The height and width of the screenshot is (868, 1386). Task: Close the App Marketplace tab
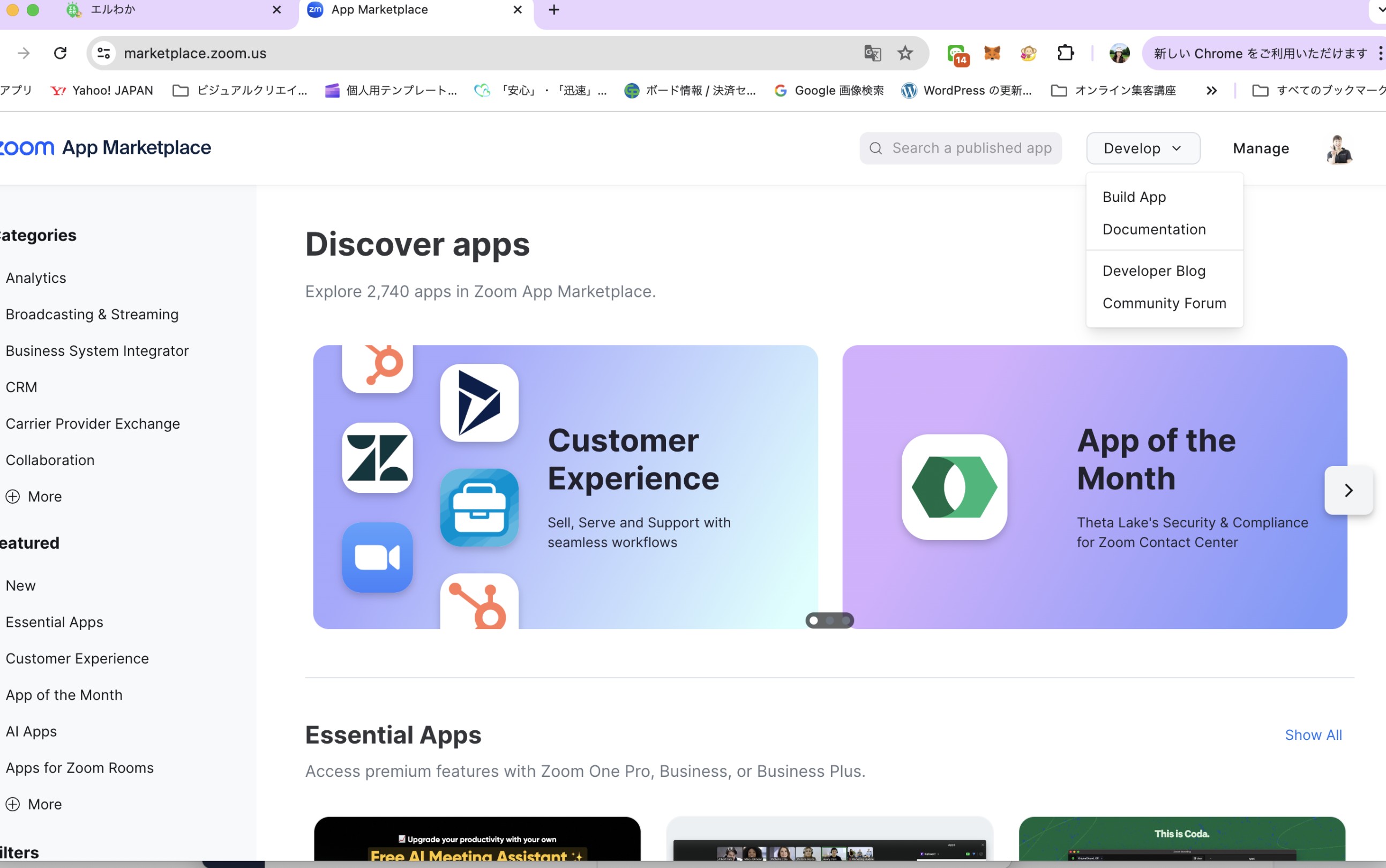click(x=517, y=10)
